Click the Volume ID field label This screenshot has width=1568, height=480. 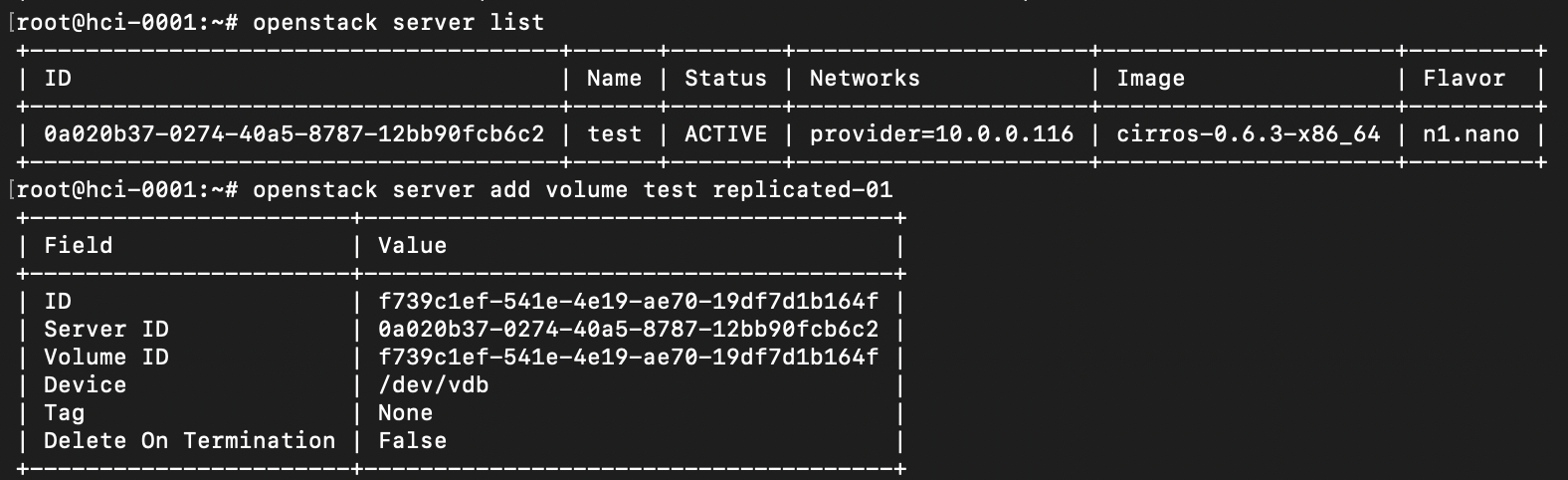[x=106, y=358]
